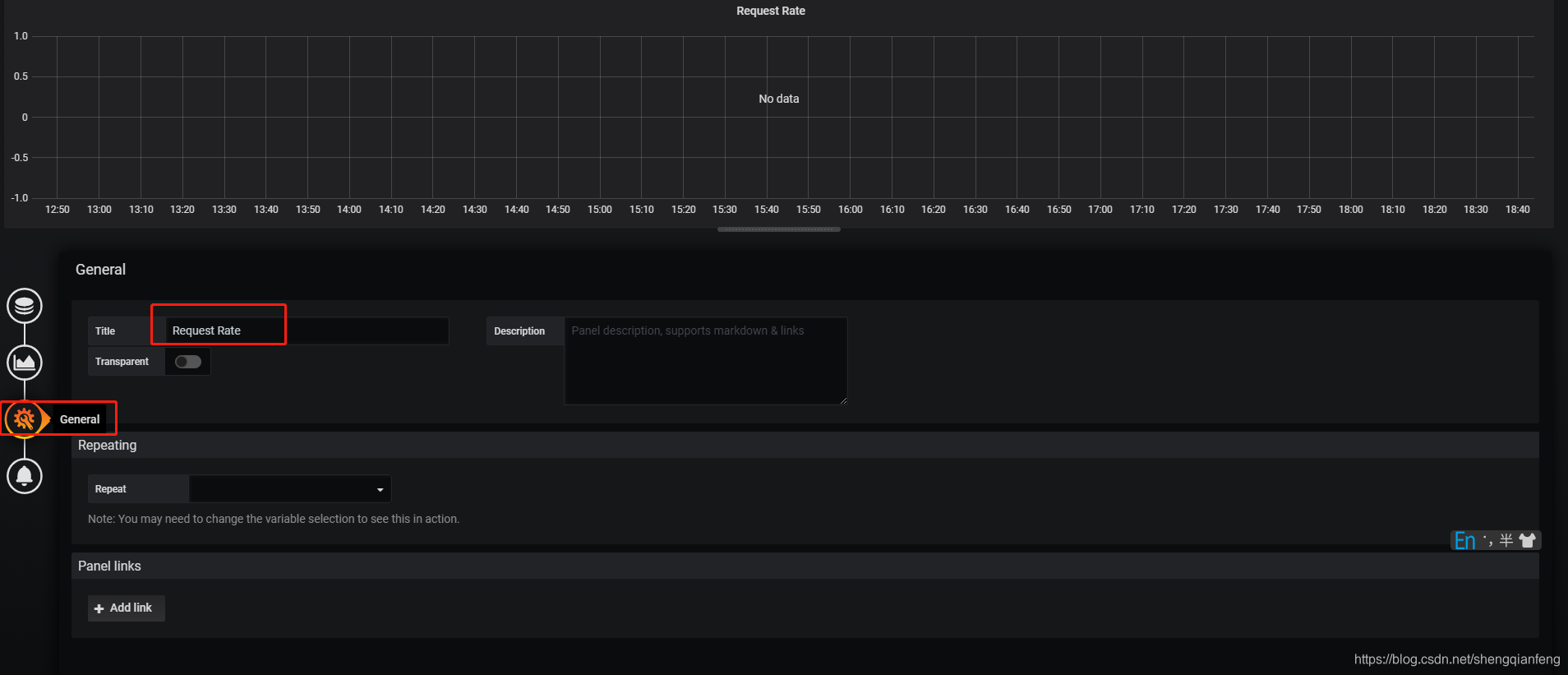The height and width of the screenshot is (675, 1568).
Task: Select the General settings gear icon
Action: click(x=25, y=419)
